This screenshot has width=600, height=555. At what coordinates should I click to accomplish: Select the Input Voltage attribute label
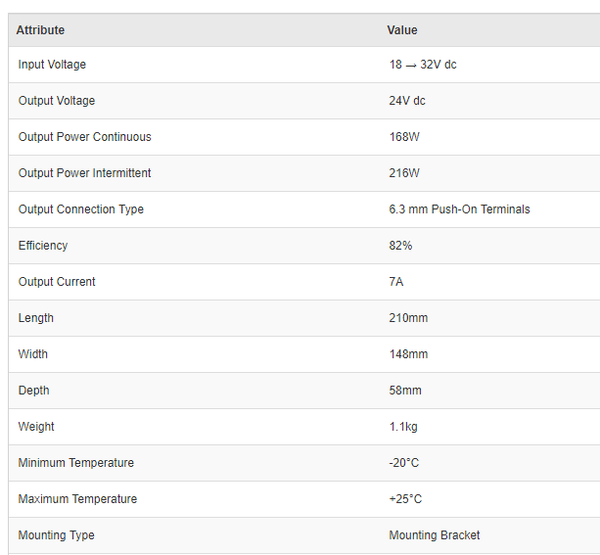coord(52,65)
